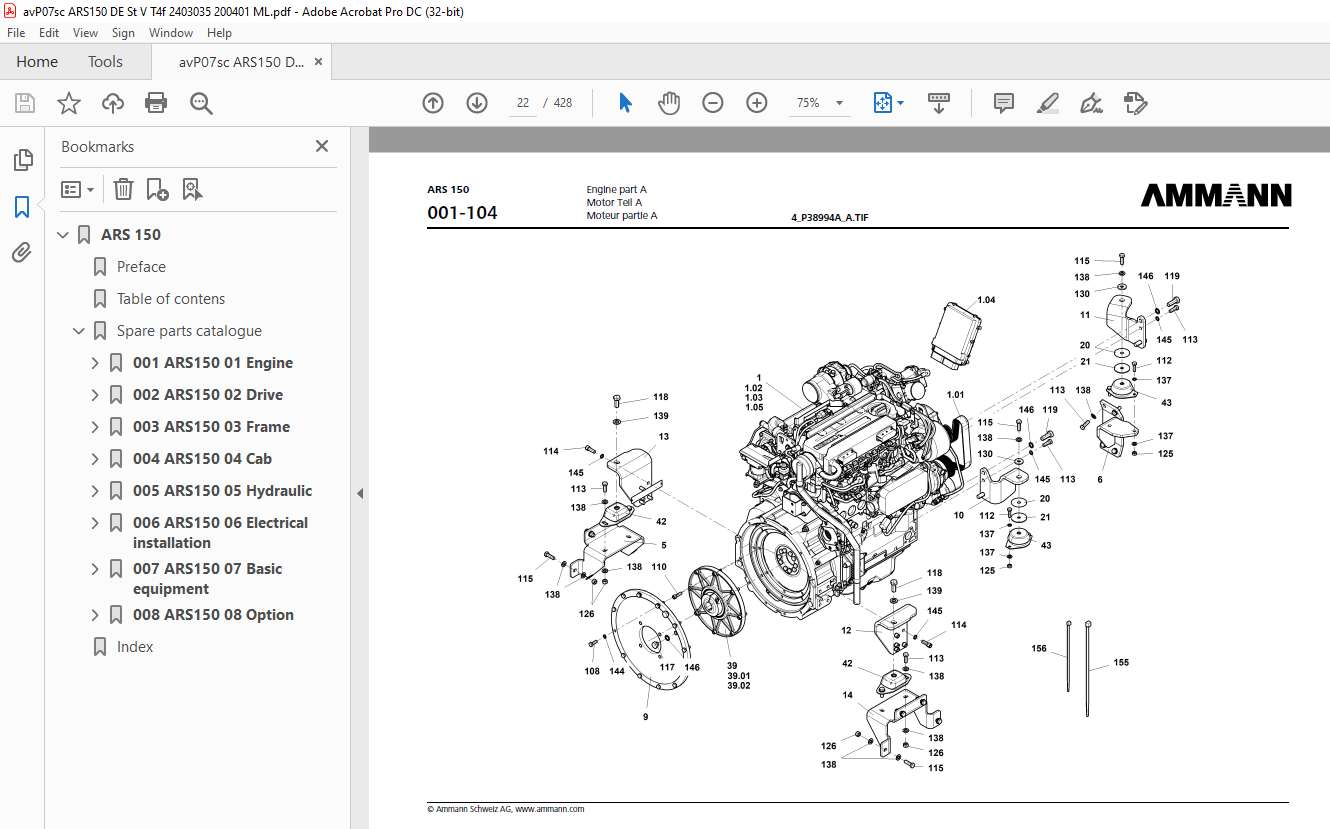Click the page number field showing 22
Viewport: 1330px width, 829px height.
523,103
